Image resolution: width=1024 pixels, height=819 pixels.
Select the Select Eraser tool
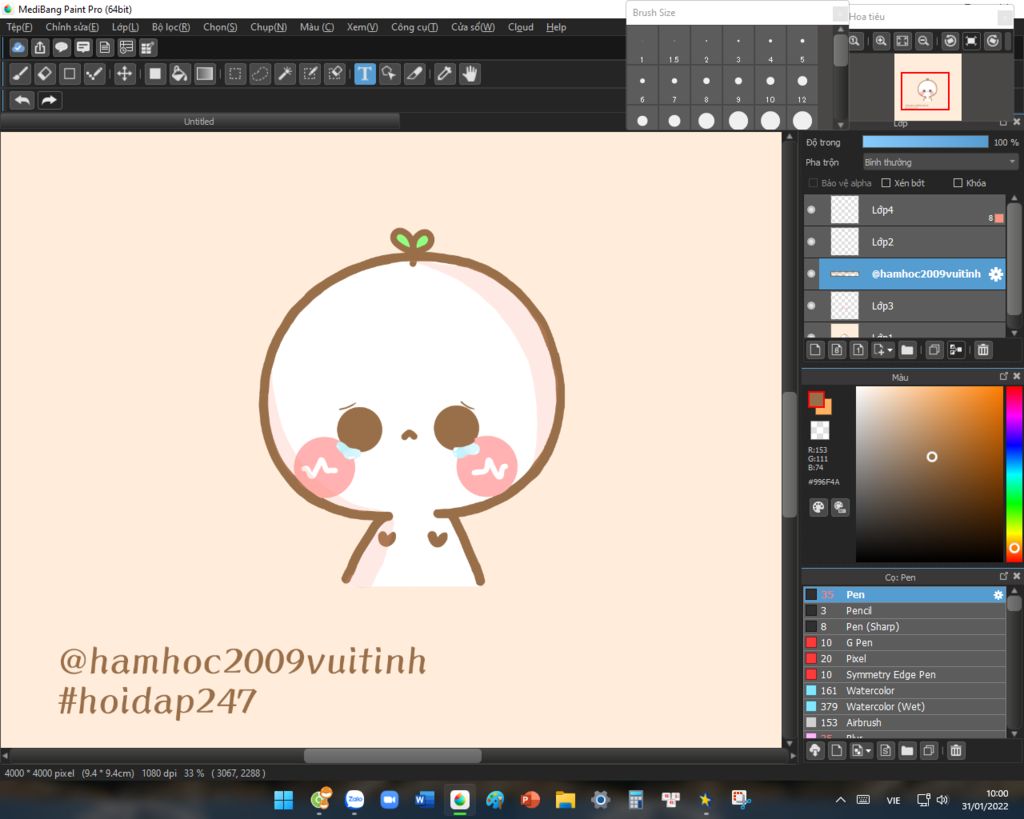coord(335,74)
